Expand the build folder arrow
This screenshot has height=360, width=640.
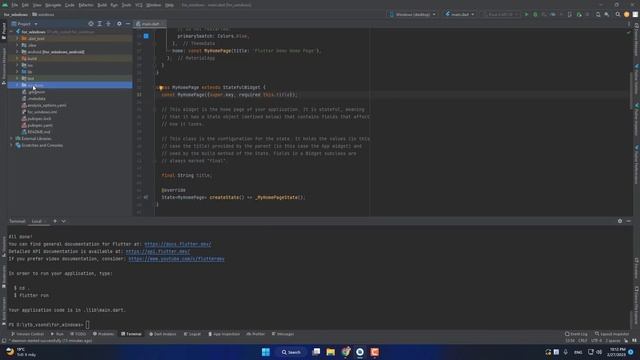(x=17, y=58)
